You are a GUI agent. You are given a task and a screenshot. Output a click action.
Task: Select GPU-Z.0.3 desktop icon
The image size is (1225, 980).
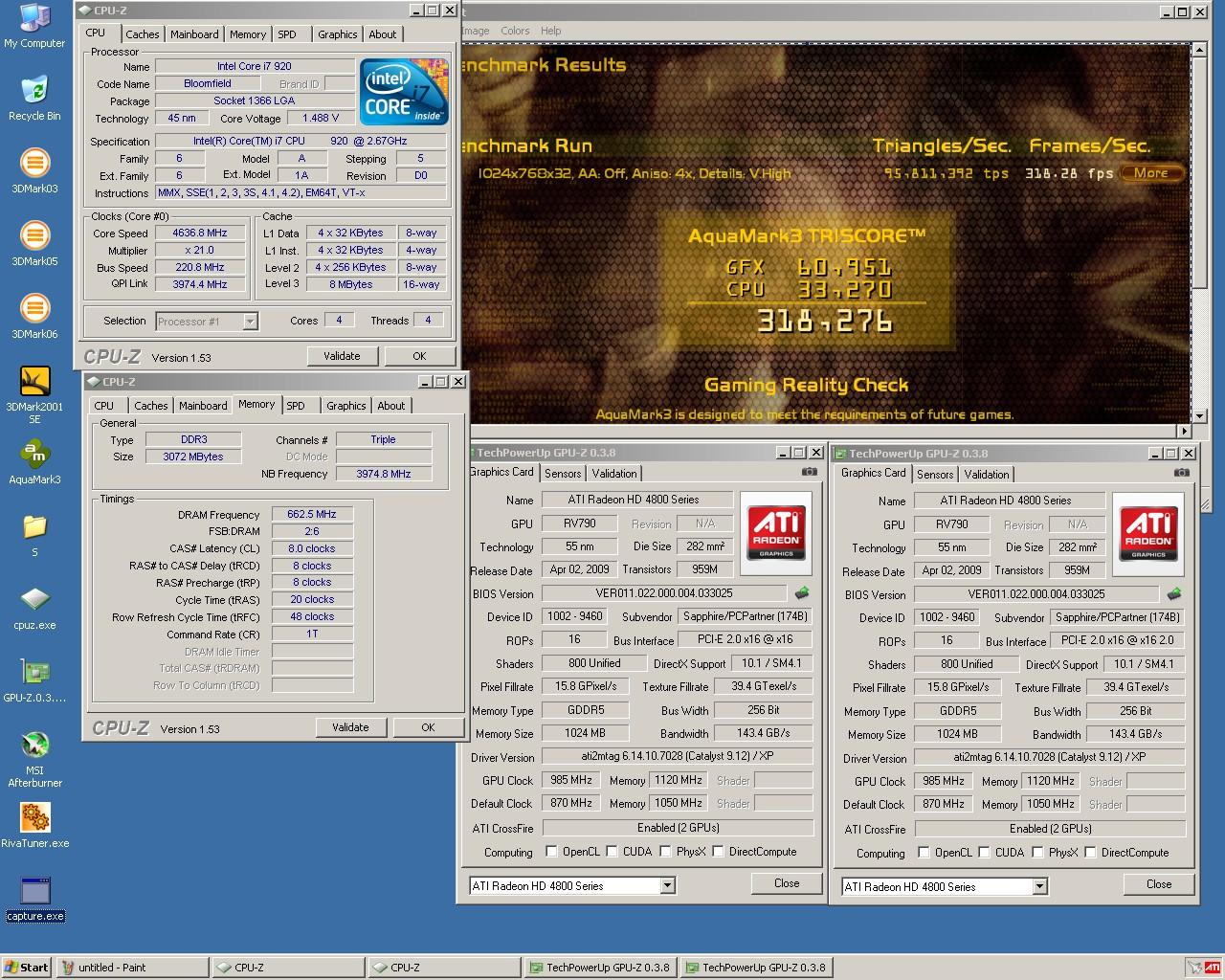point(34,679)
